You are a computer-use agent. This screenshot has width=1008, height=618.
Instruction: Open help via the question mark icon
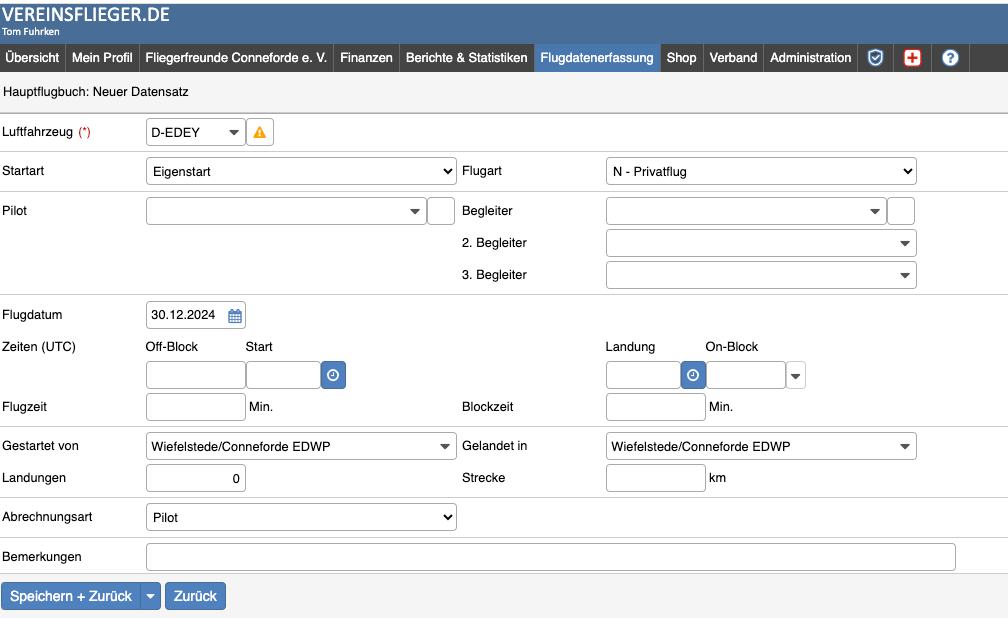point(950,58)
